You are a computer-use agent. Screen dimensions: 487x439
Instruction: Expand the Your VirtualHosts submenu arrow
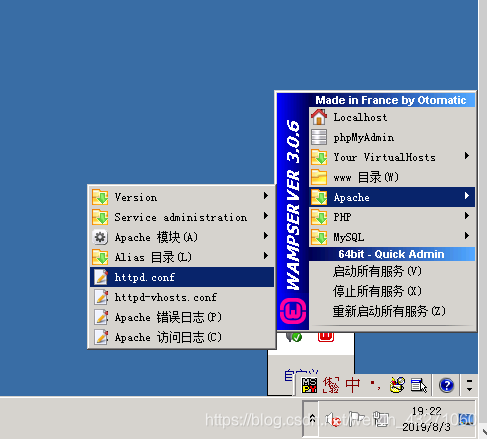467,156
